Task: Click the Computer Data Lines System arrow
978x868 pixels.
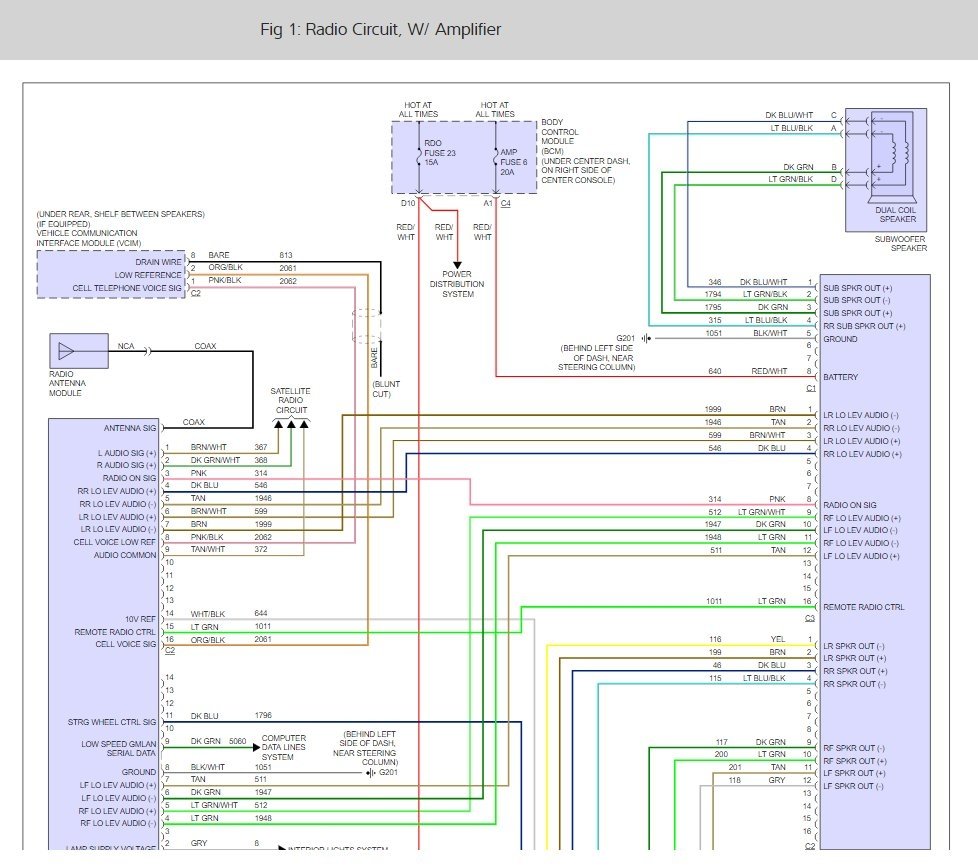Action: coord(256,747)
